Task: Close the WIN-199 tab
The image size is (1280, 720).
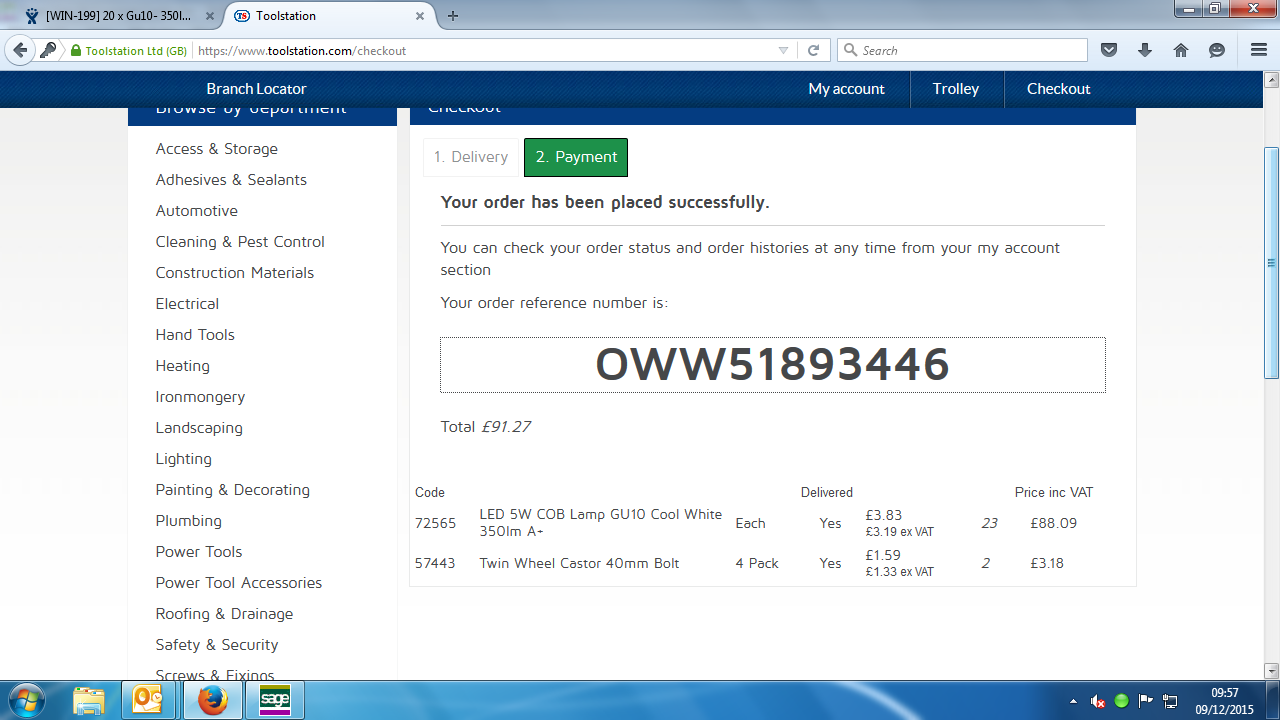Action: point(212,16)
